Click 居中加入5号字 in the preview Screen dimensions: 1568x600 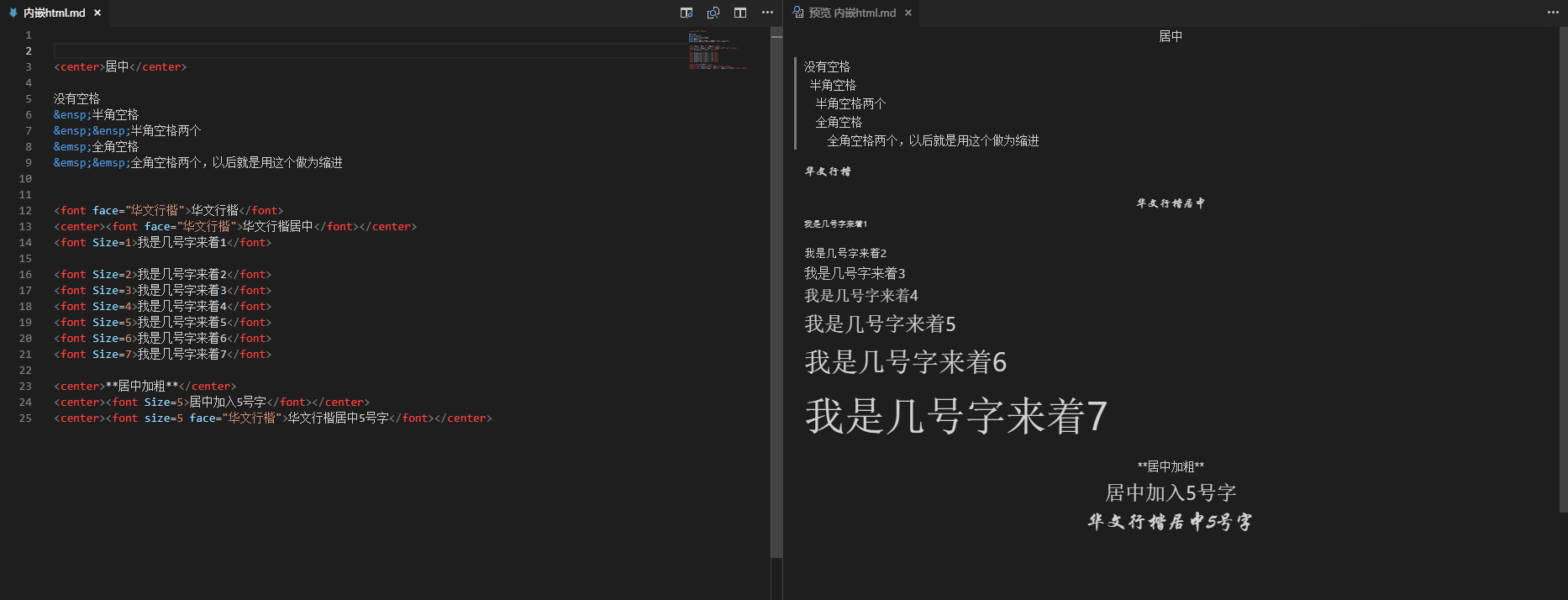point(1171,492)
